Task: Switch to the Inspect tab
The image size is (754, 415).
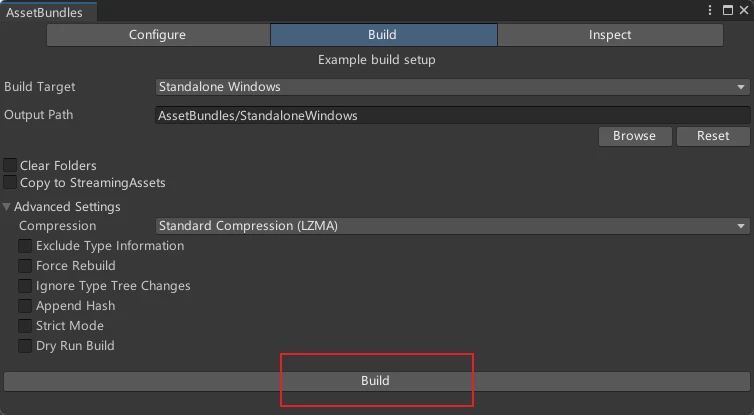Action: 610,35
